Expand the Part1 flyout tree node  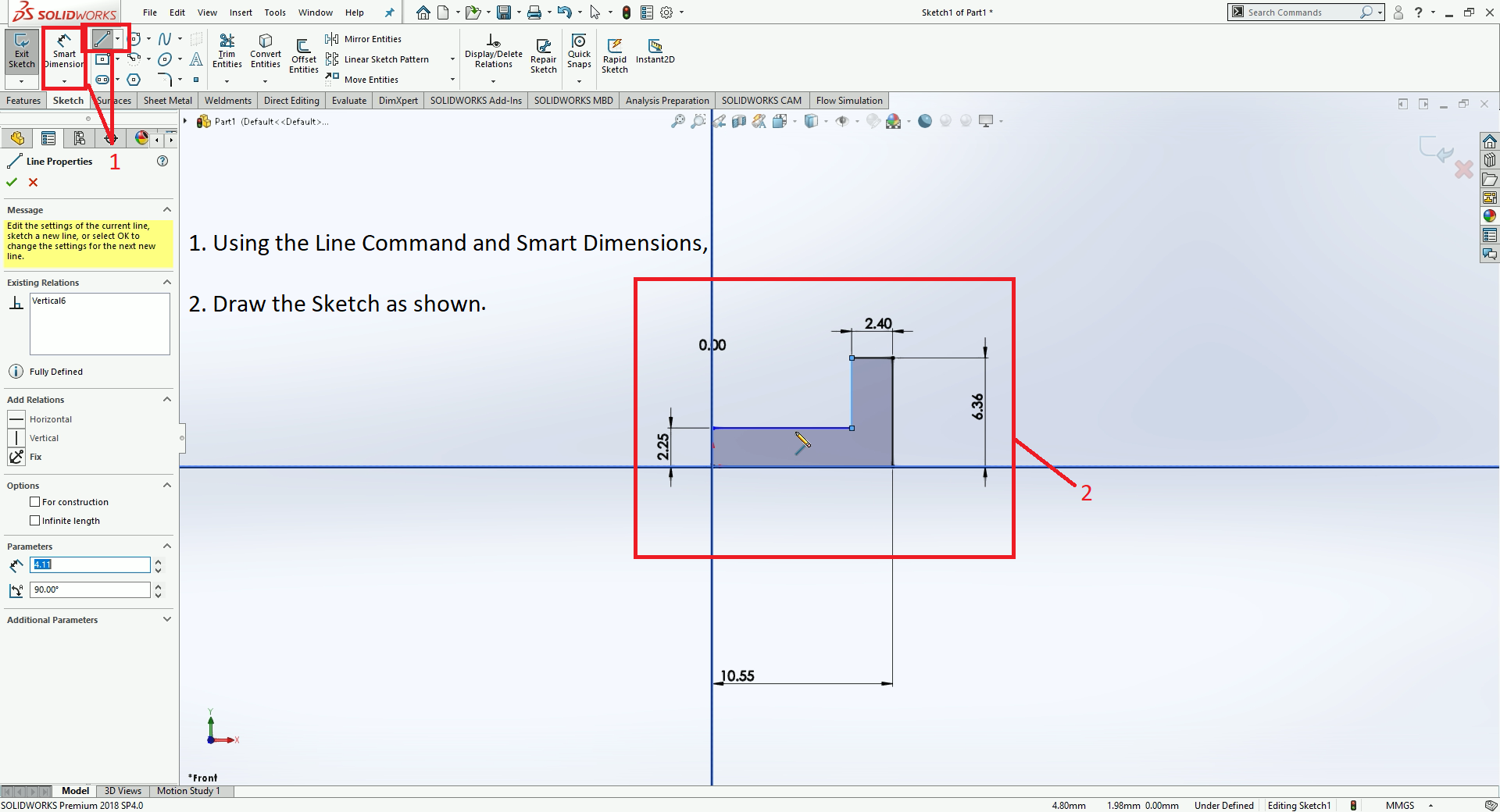point(185,121)
